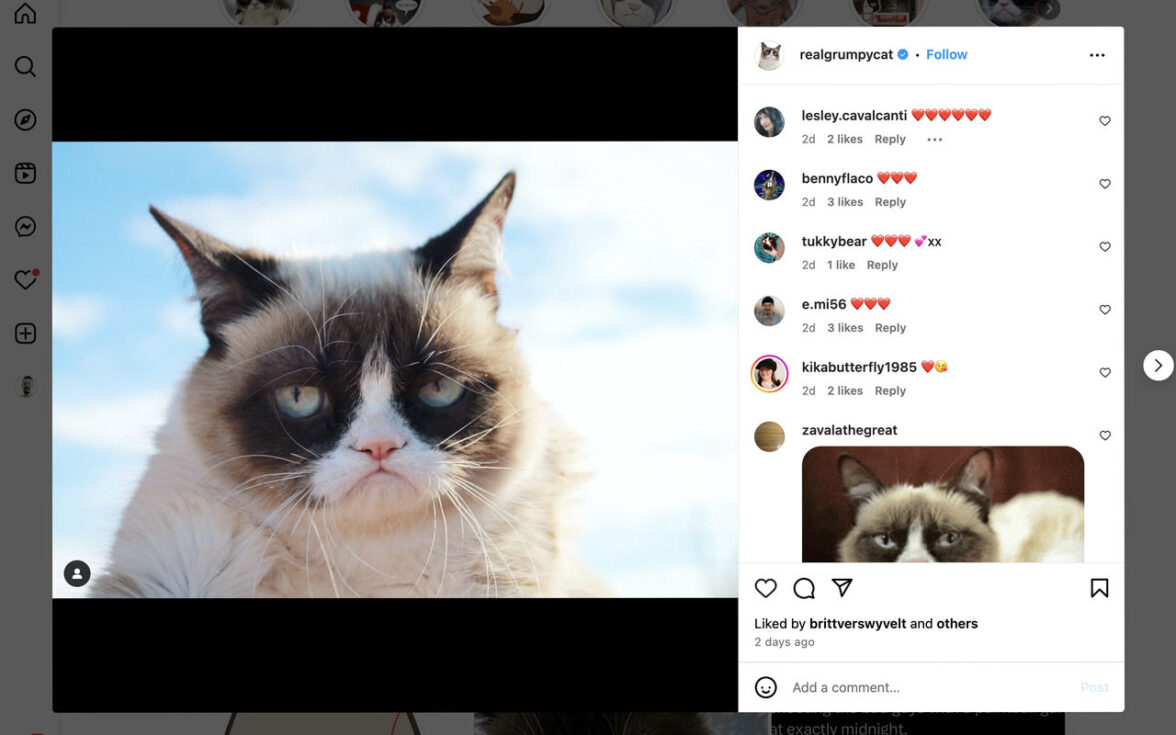1176x735 pixels.
Task: Click the main grumpy cat photo
Action: (x=395, y=370)
